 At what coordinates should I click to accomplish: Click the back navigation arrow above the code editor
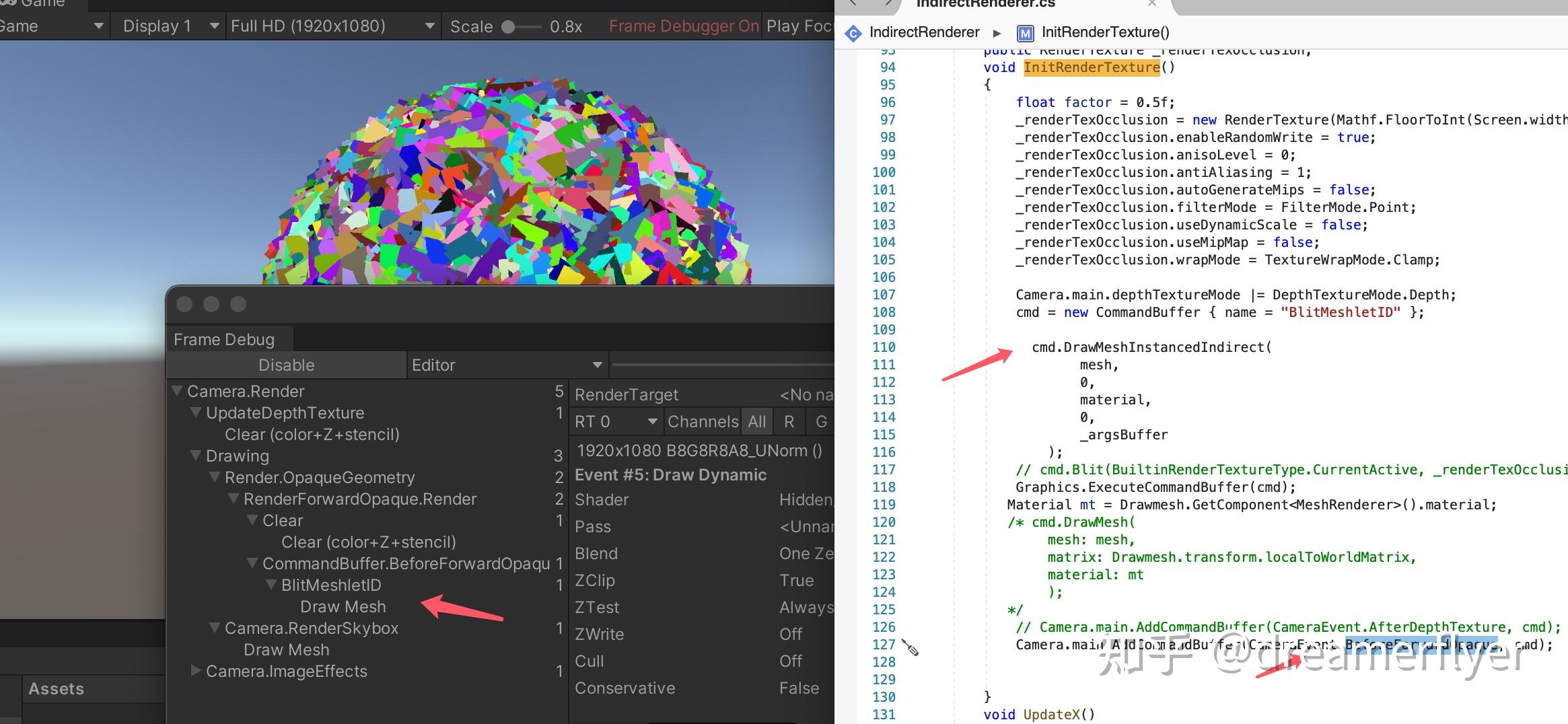pyautogui.click(x=852, y=3)
